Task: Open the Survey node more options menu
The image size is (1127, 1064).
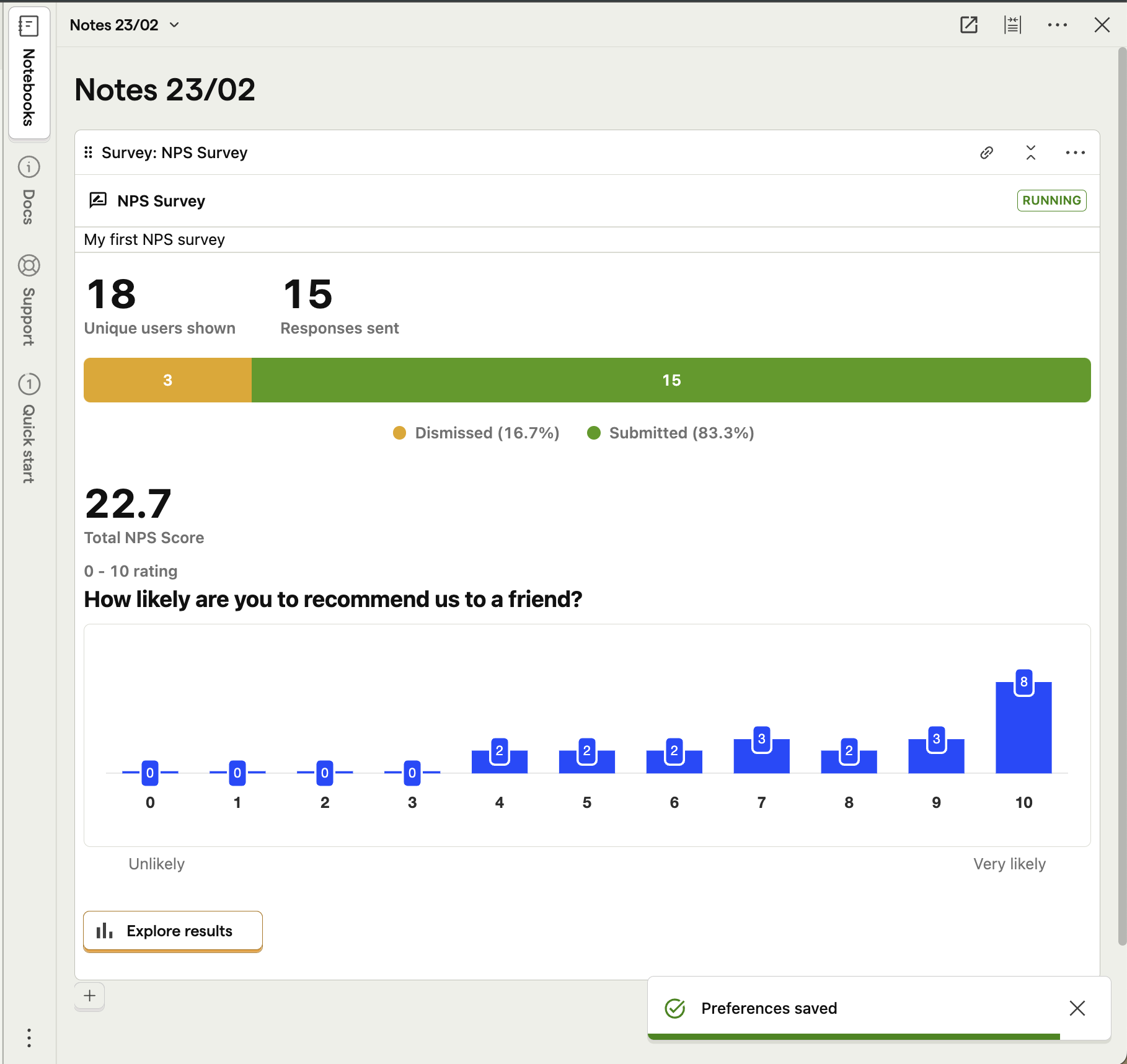Action: [1076, 153]
